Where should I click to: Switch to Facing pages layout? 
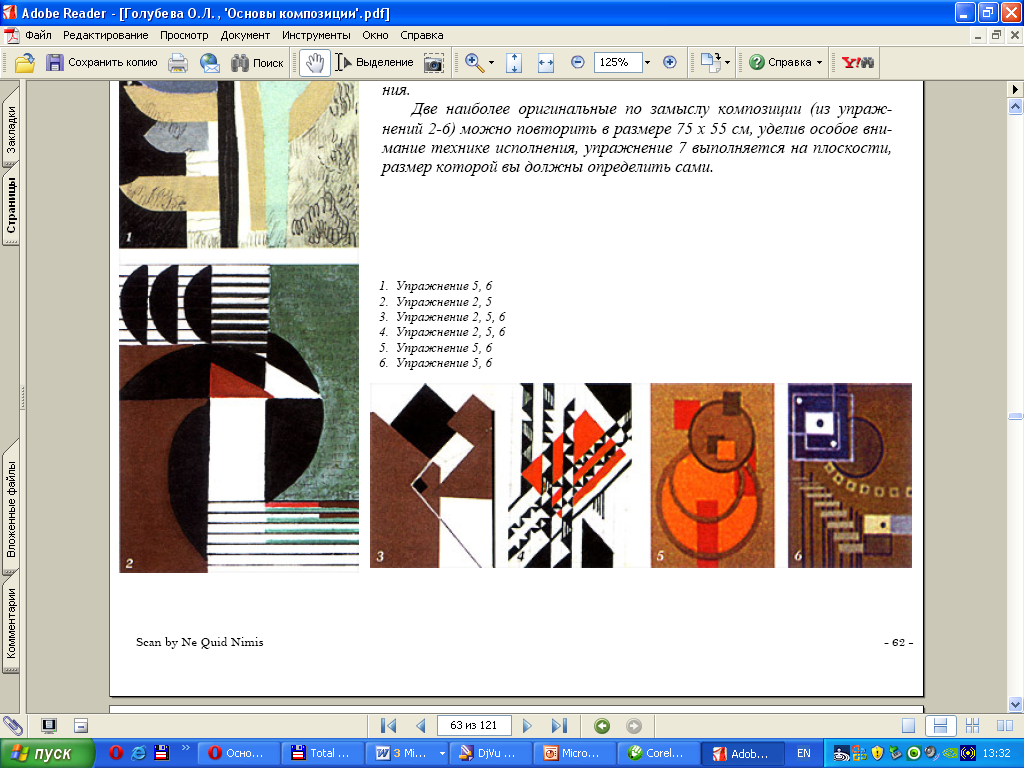click(1005, 726)
